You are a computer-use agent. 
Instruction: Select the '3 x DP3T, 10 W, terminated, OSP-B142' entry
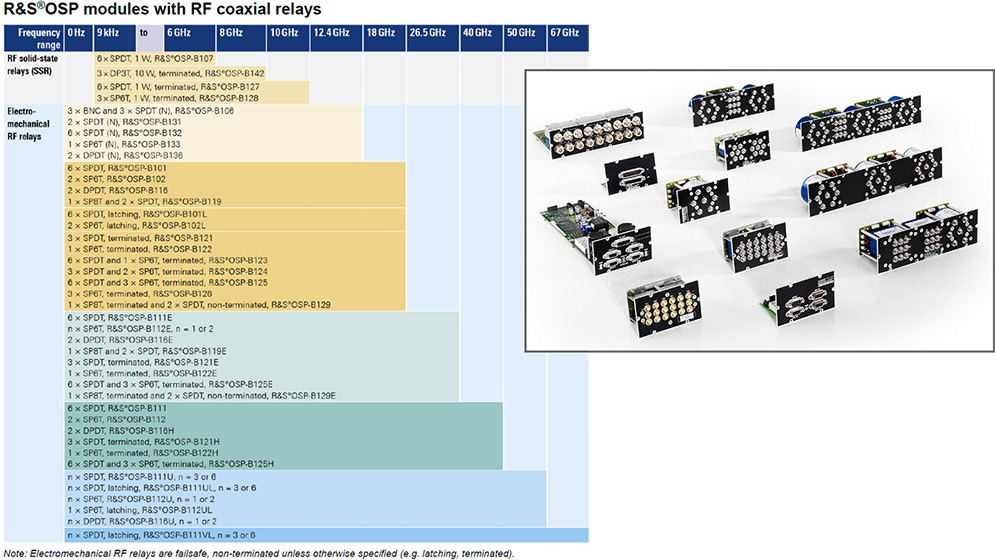pyautogui.click(x=180, y=73)
